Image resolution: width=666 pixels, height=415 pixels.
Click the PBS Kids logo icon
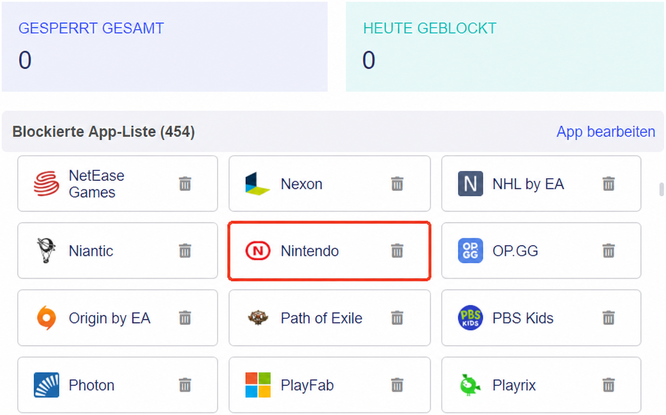[470, 318]
